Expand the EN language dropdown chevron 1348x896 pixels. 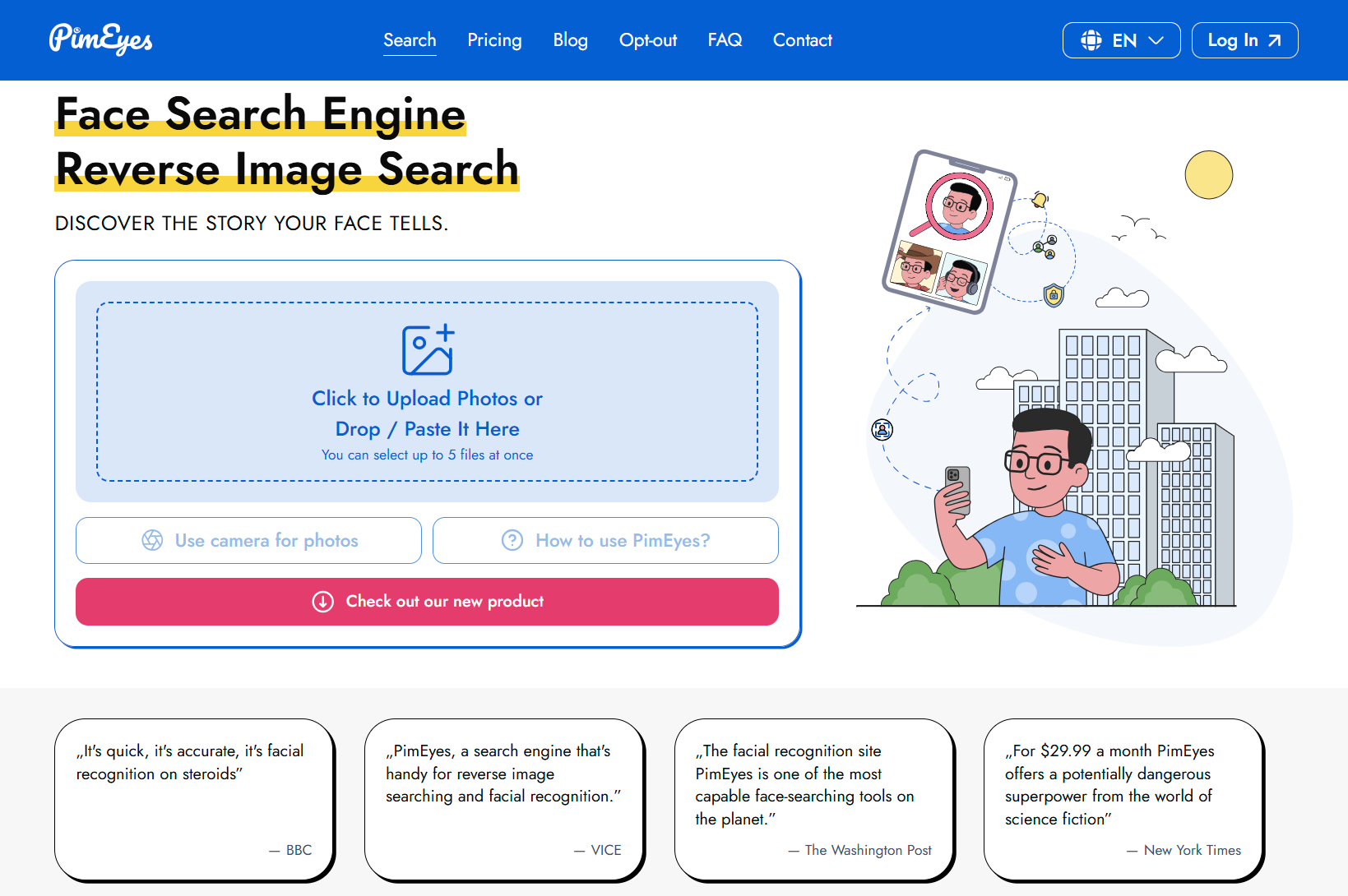(1156, 40)
